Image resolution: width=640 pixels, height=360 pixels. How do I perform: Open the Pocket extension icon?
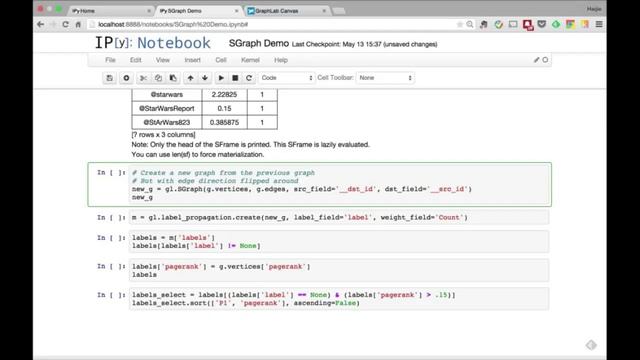tap(542, 24)
